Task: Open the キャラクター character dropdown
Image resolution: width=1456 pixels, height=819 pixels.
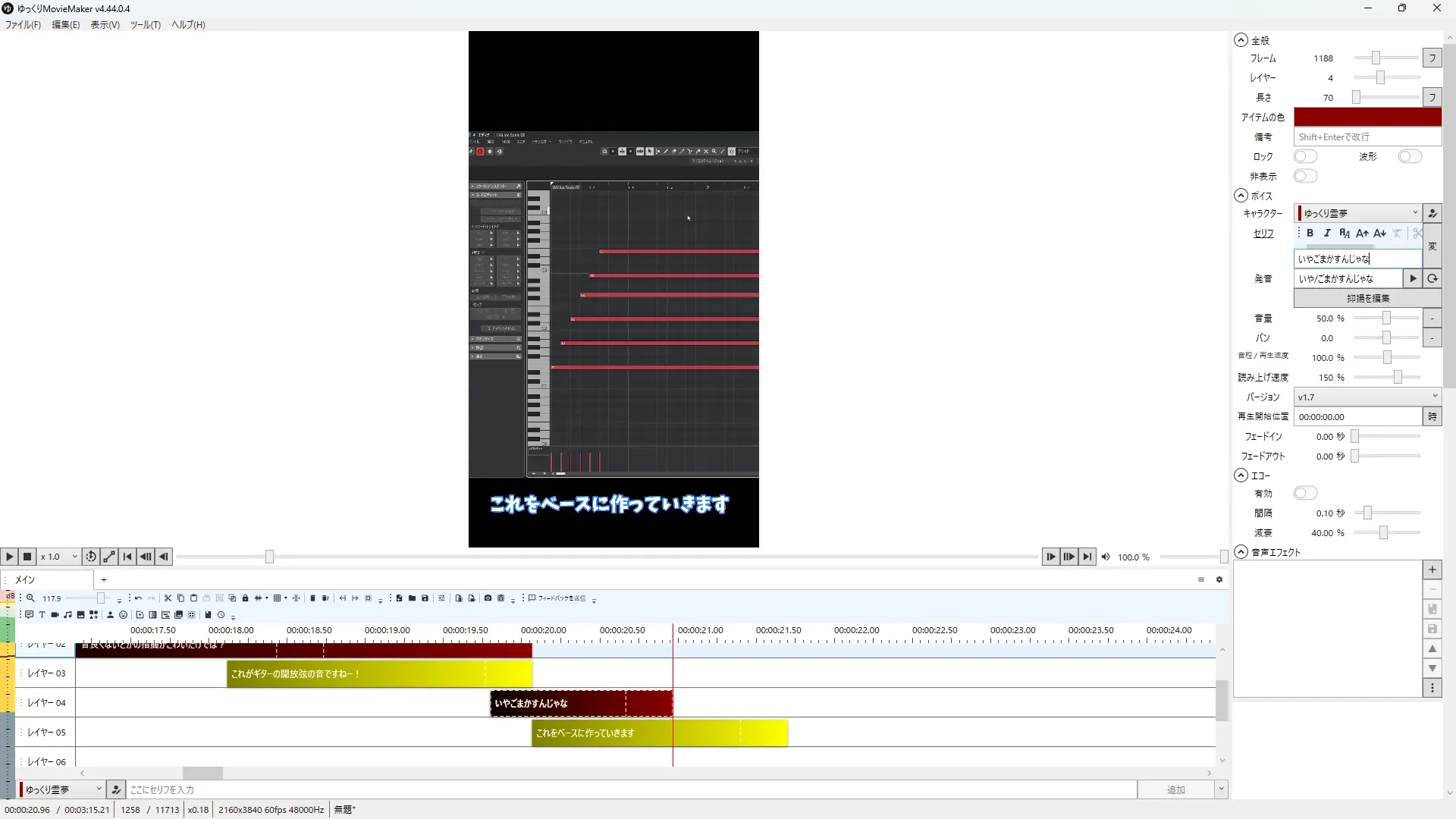Action: [x=1357, y=213]
